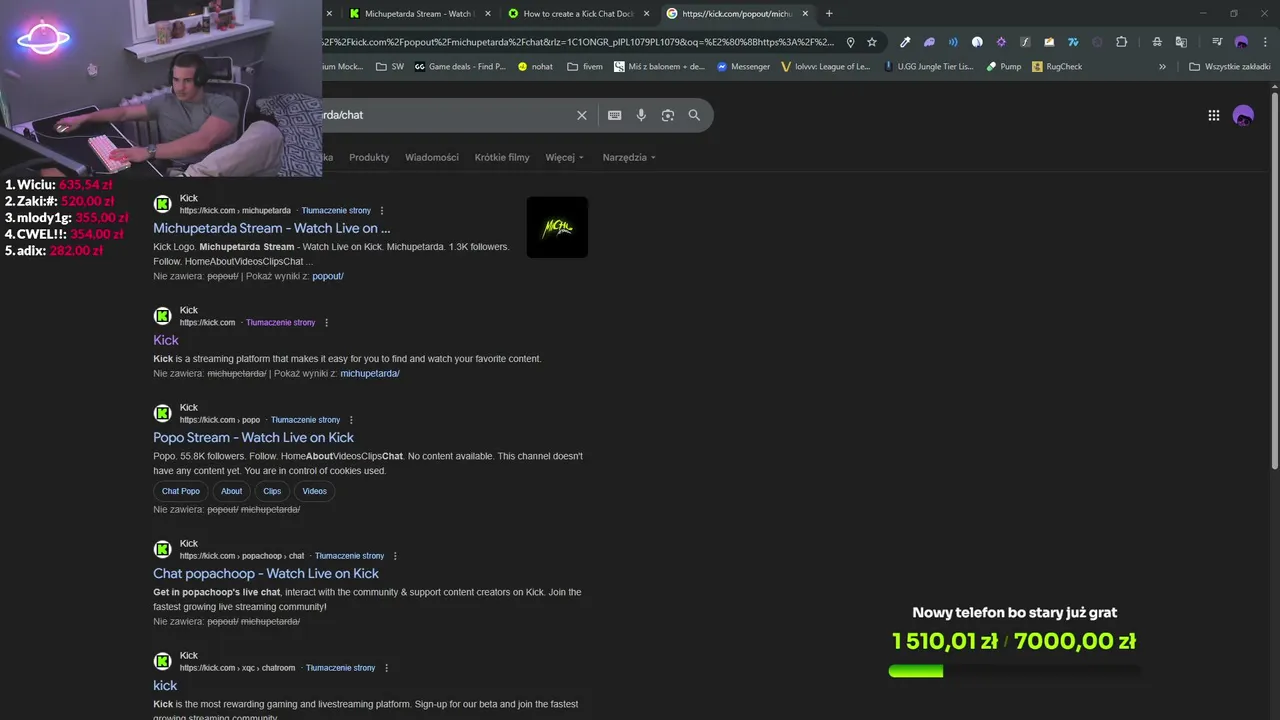Viewport: 1280px width, 720px height.
Task: Open more options for Michupetarda Stream result
Action: click(382, 211)
